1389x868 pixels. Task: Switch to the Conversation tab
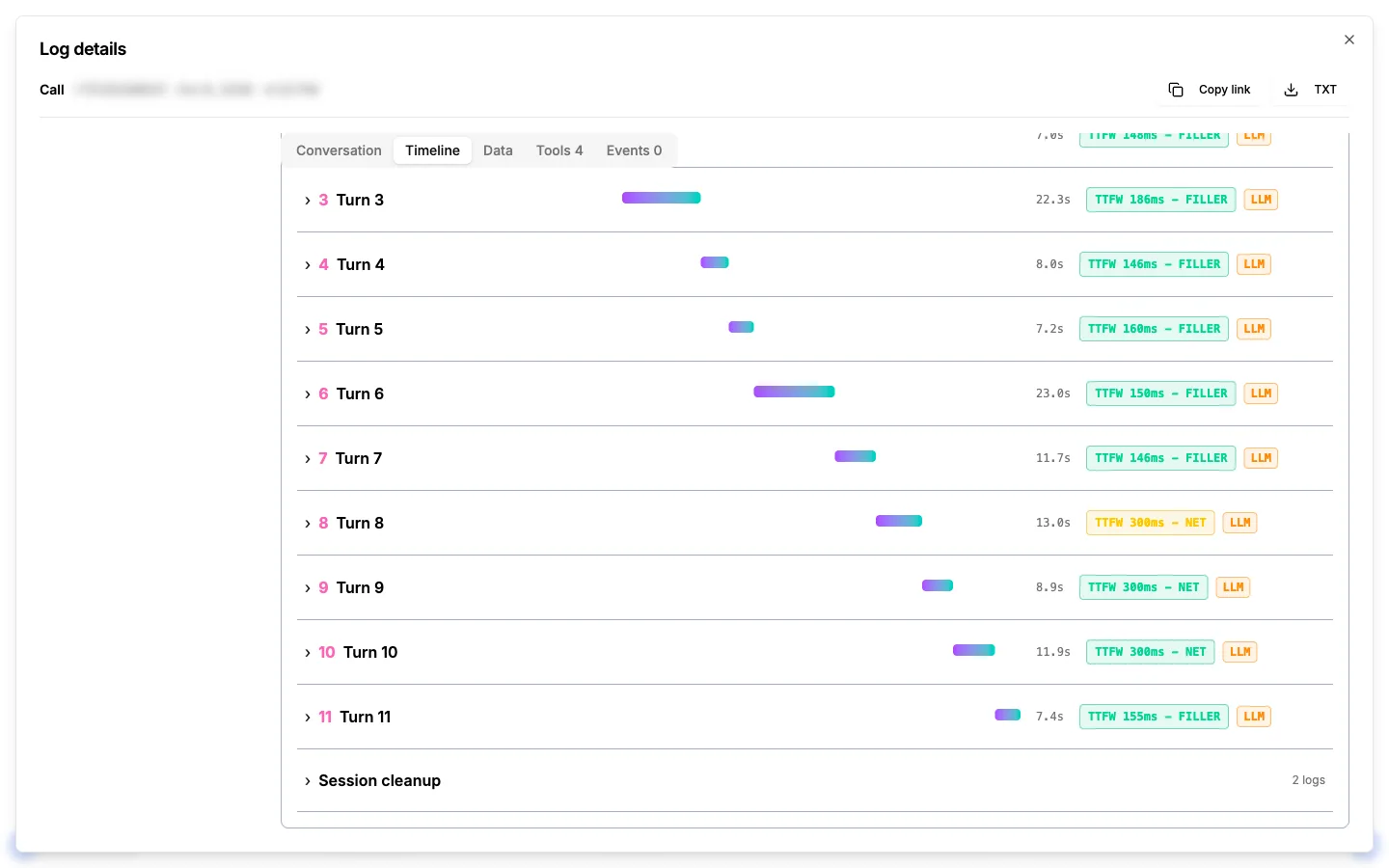(x=339, y=150)
